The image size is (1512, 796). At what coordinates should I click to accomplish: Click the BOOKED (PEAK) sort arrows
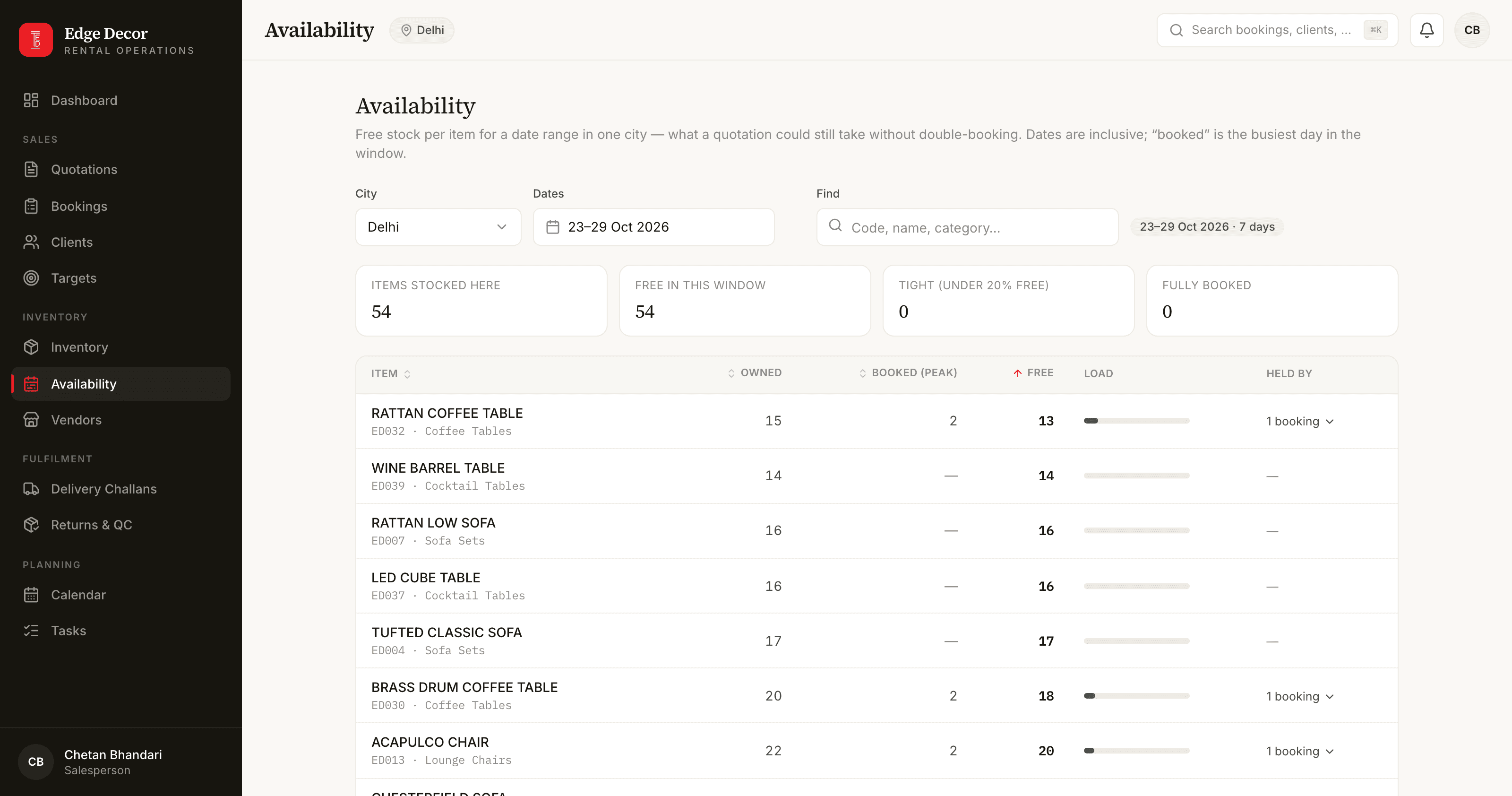[863, 373]
